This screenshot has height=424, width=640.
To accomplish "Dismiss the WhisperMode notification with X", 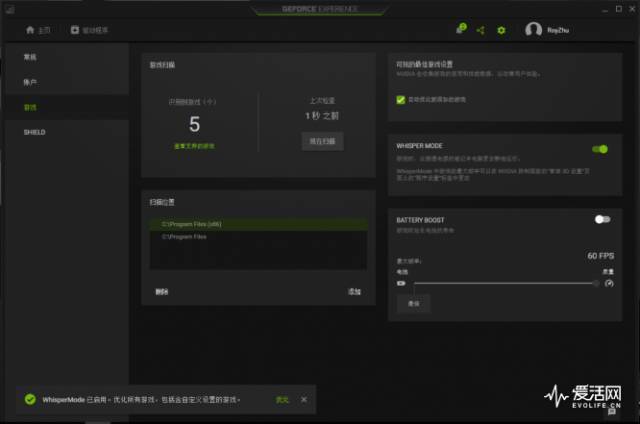I will 304,399.
